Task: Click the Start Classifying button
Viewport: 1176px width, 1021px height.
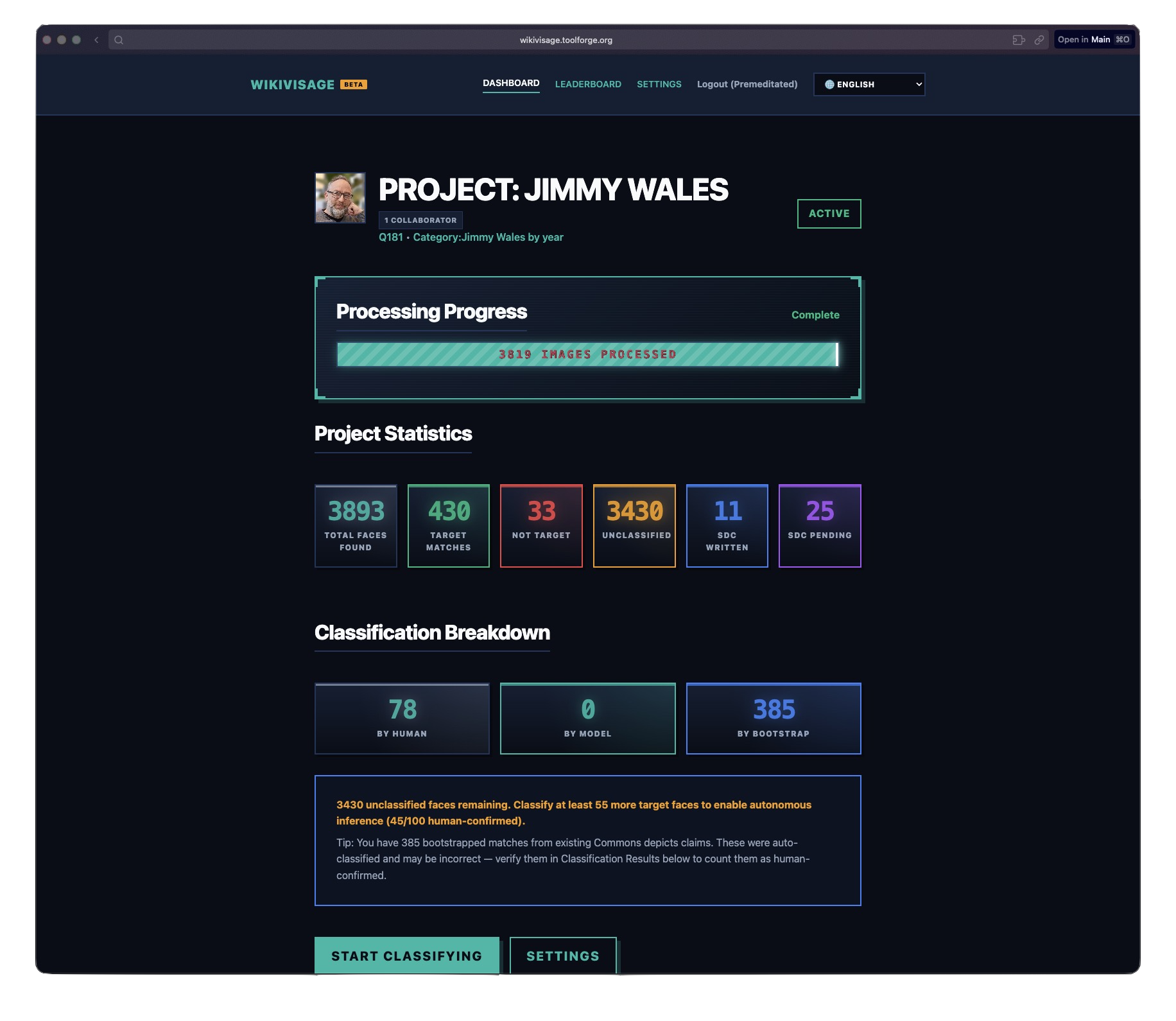Action: [x=407, y=956]
